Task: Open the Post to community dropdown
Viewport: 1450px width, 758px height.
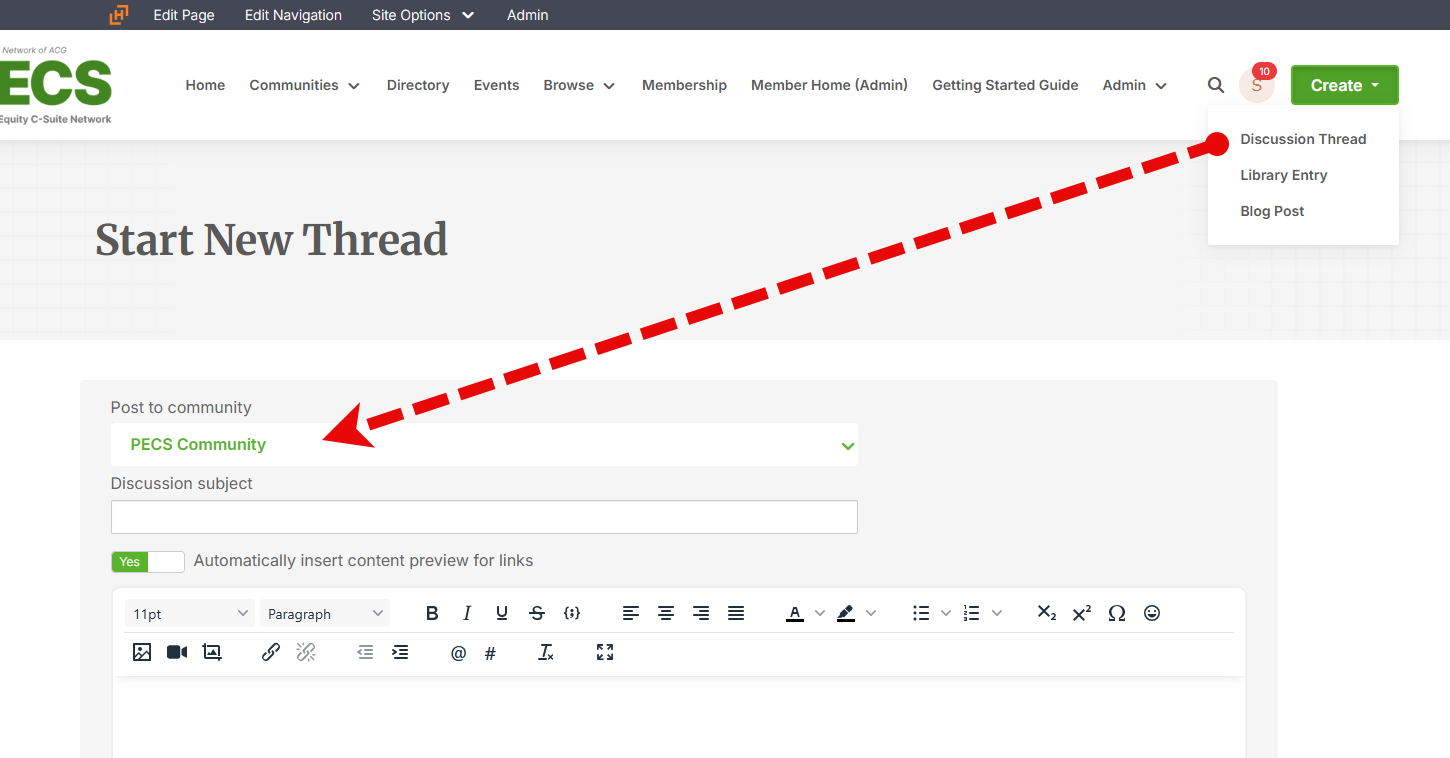Action: click(x=484, y=444)
